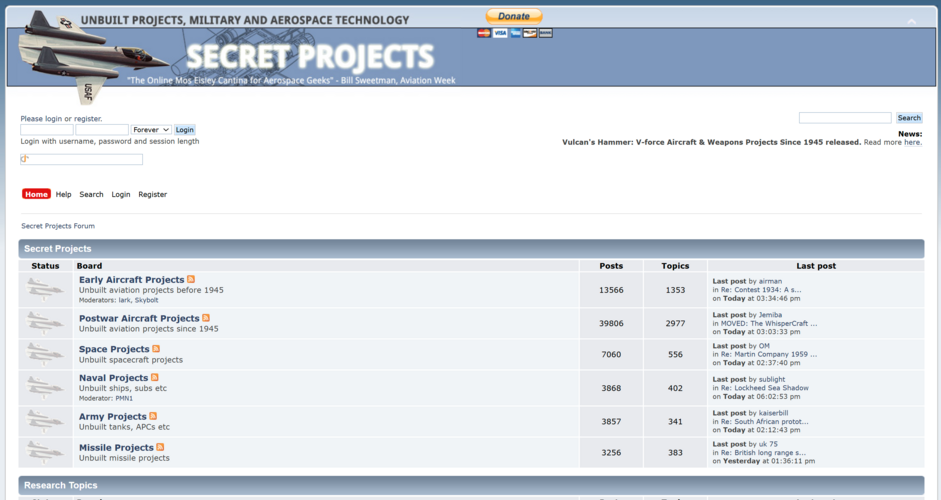Click the status aircraft icon for Postwar Aircraft Projects
This screenshot has width=941, height=500.
(45, 324)
